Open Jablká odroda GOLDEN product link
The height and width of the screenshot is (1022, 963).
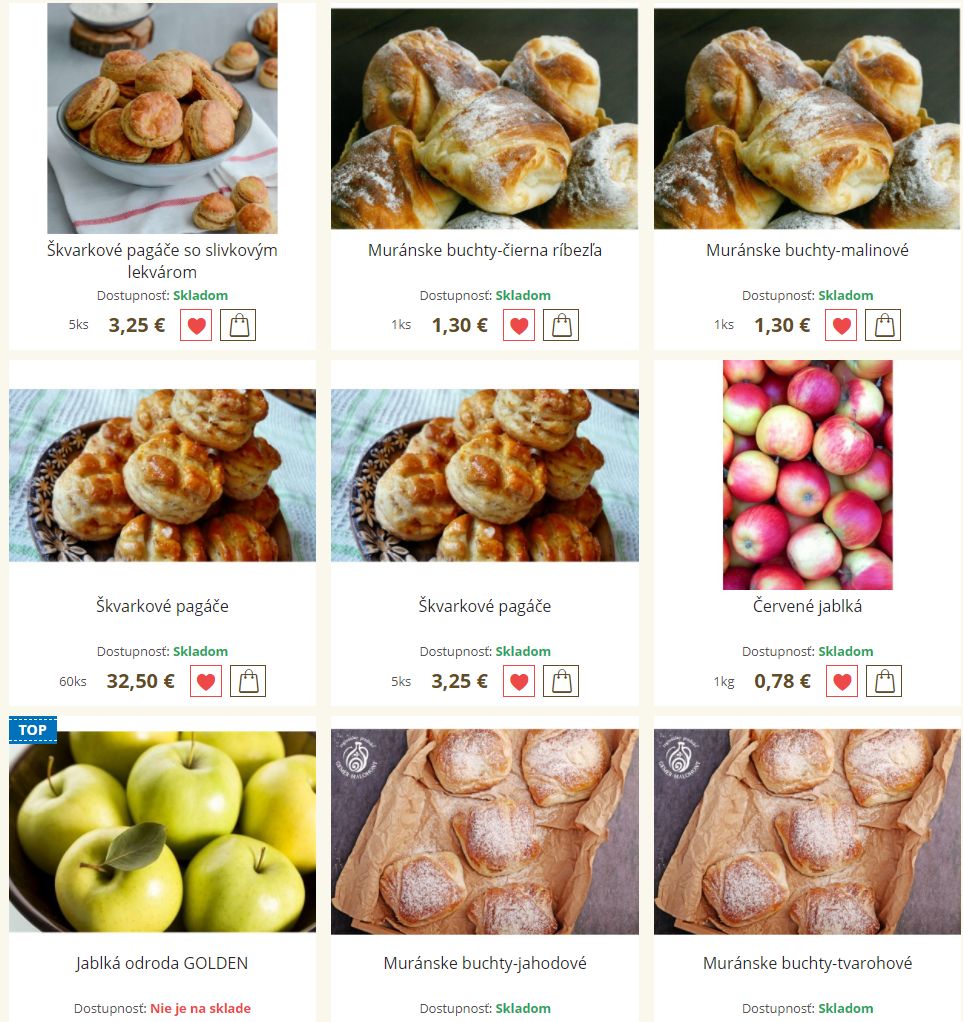click(x=162, y=963)
